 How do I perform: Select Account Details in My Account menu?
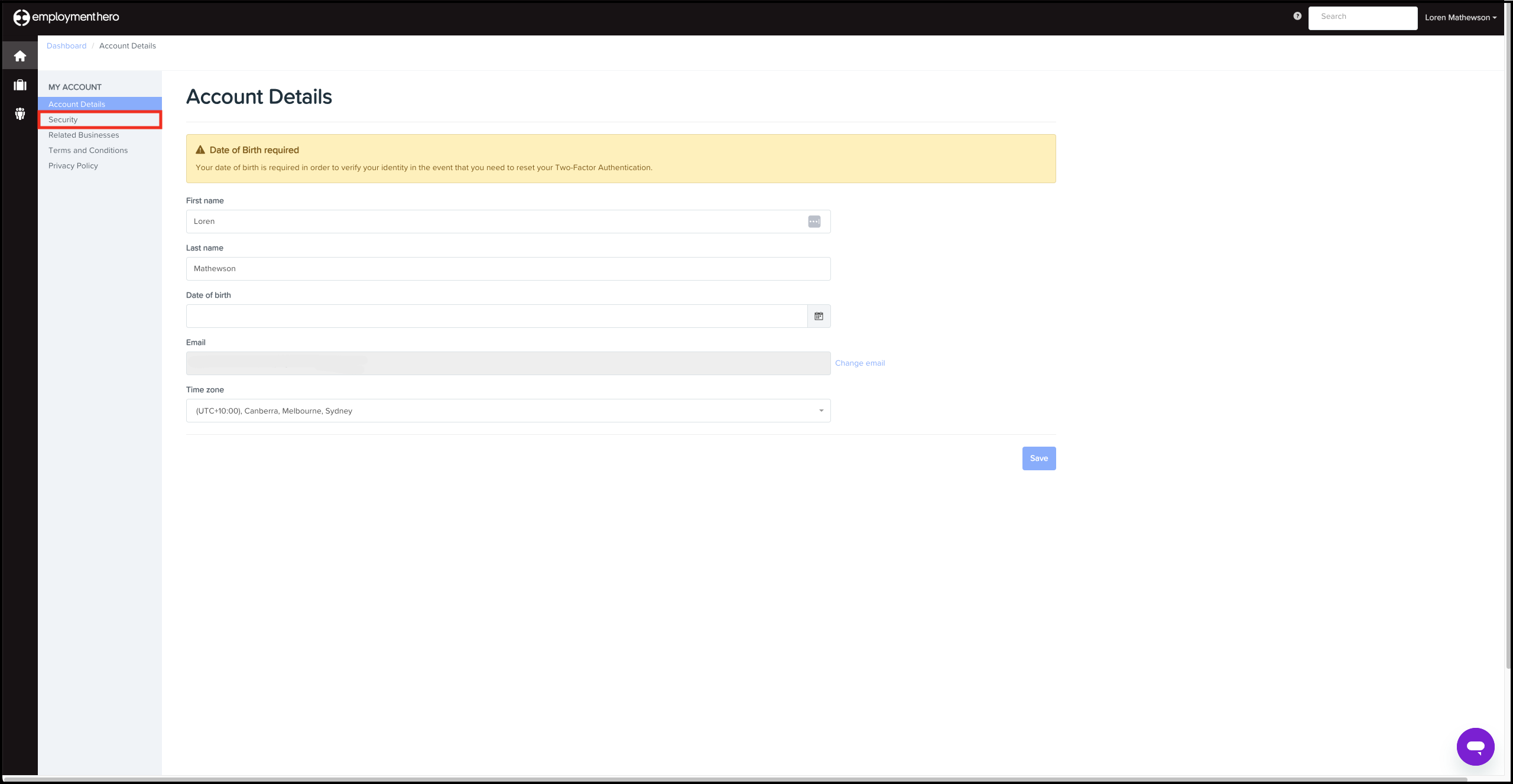tap(77, 104)
